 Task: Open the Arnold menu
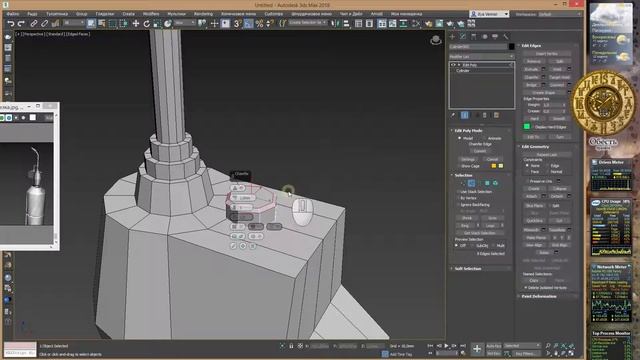(x=376, y=14)
